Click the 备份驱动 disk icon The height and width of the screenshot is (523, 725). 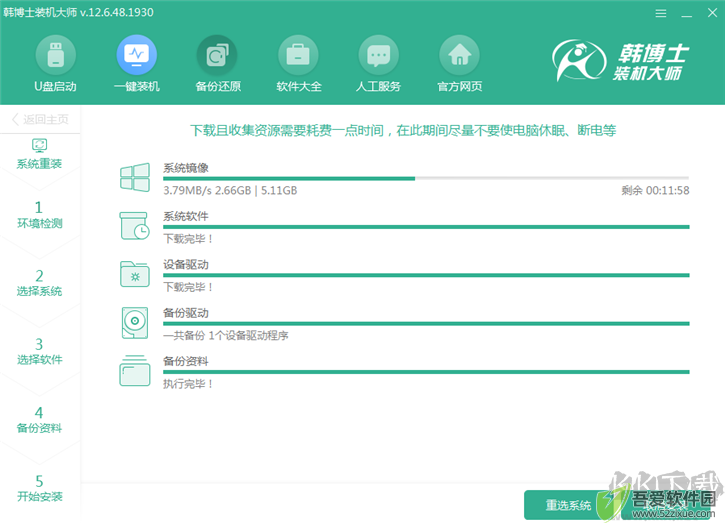tap(135, 322)
